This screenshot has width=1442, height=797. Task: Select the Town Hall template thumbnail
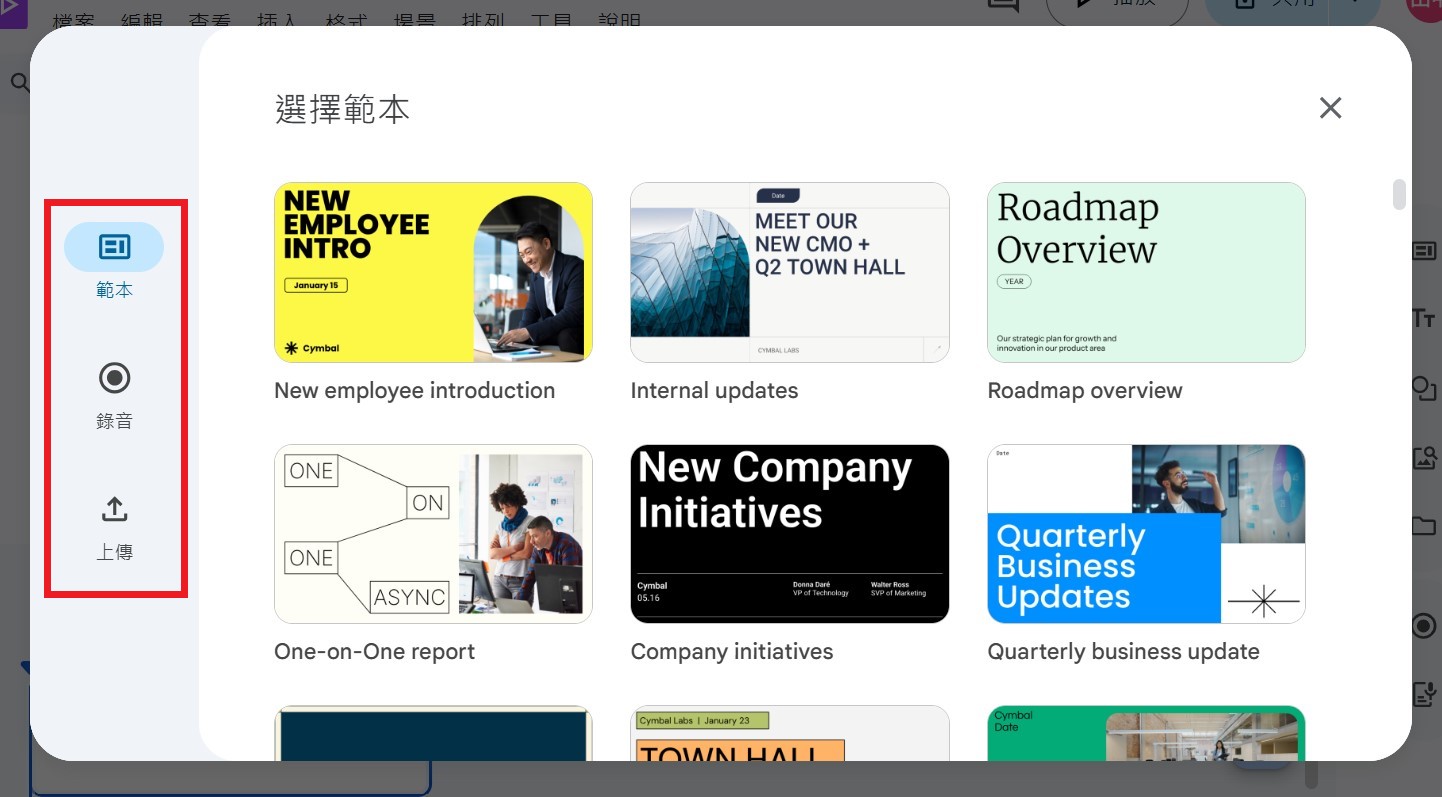point(789,733)
